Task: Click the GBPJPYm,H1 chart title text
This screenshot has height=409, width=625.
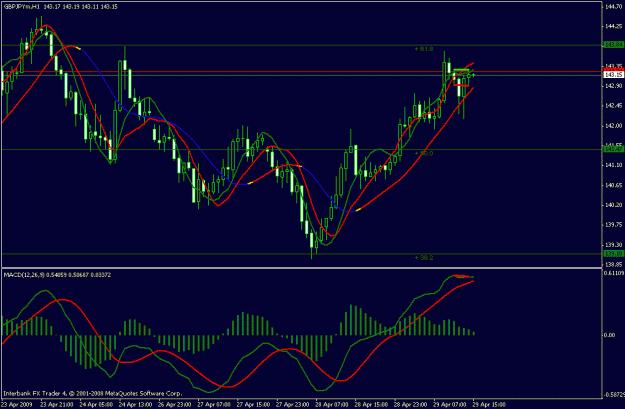Action: (x=22, y=7)
